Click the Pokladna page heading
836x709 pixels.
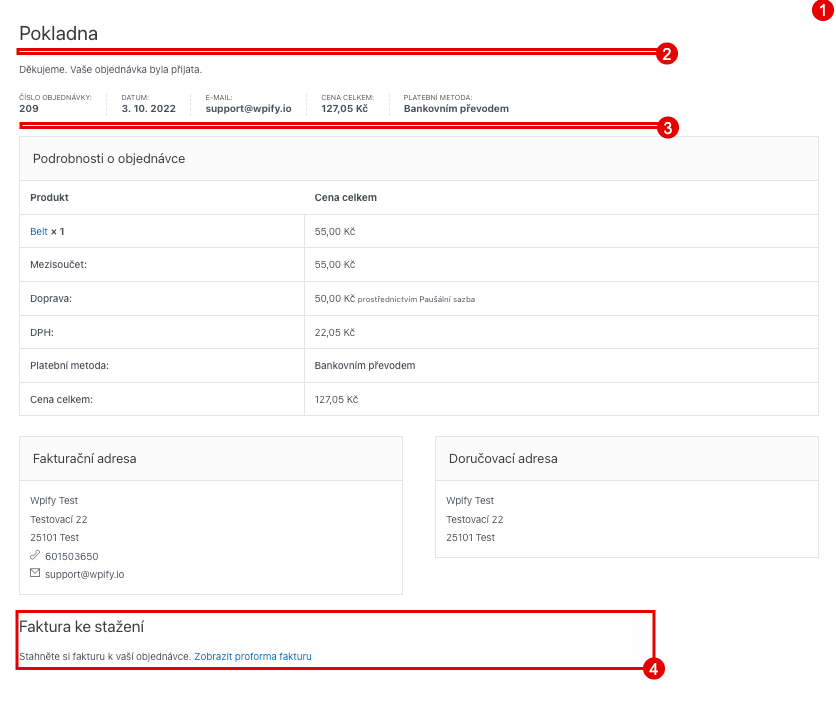[x=58, y=33]
